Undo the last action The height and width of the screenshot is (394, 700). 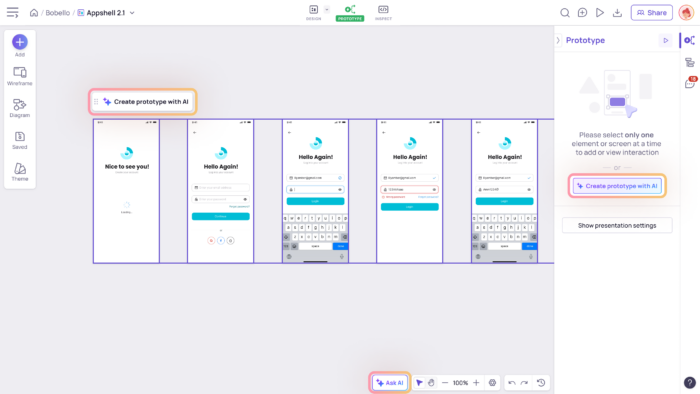pos(512,383)
